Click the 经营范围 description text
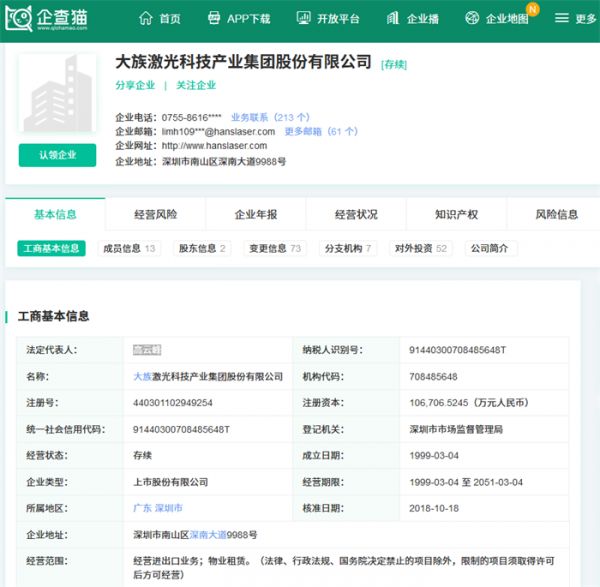Image resolution: width=600 pixels, height=587 pixels. (344, 568)
